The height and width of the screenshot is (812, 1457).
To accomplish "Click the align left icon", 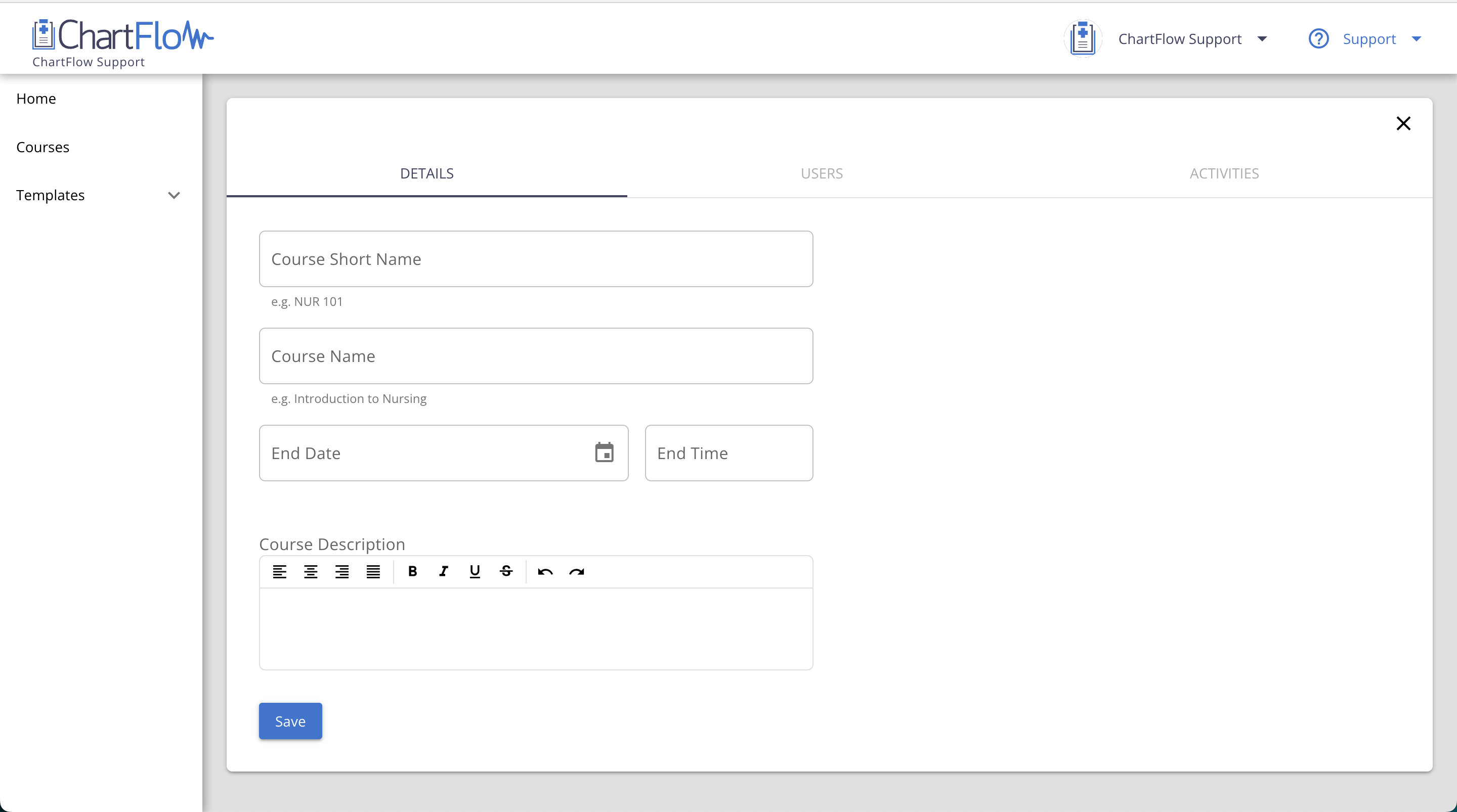I will click(279, 572).
